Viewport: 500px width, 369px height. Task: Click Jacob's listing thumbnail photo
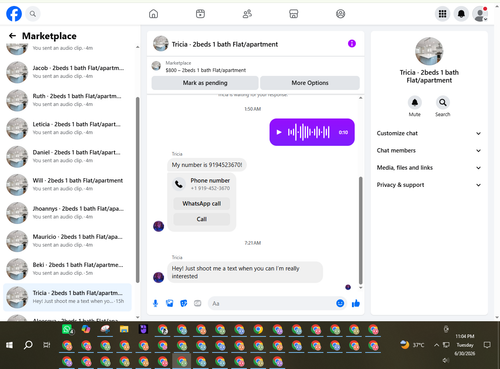[17, 72]
